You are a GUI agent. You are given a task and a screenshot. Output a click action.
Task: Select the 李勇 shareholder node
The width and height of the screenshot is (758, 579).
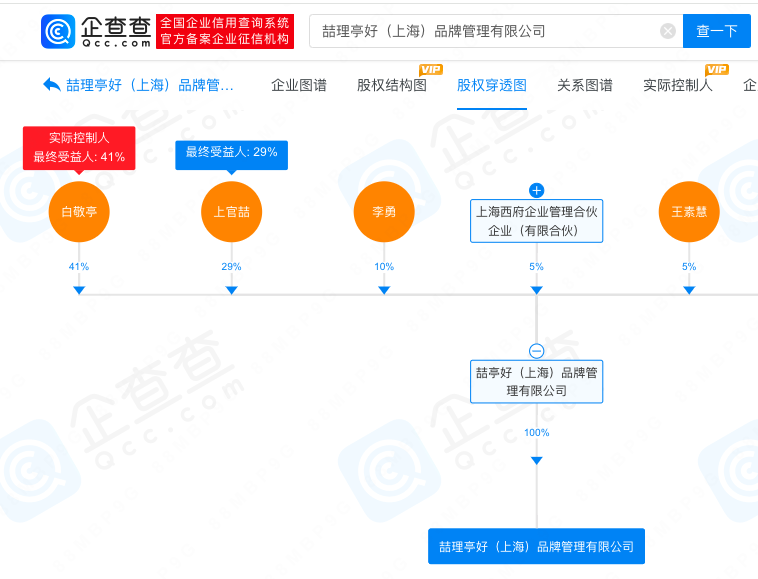pyautogui.click(x=384, y=212)
